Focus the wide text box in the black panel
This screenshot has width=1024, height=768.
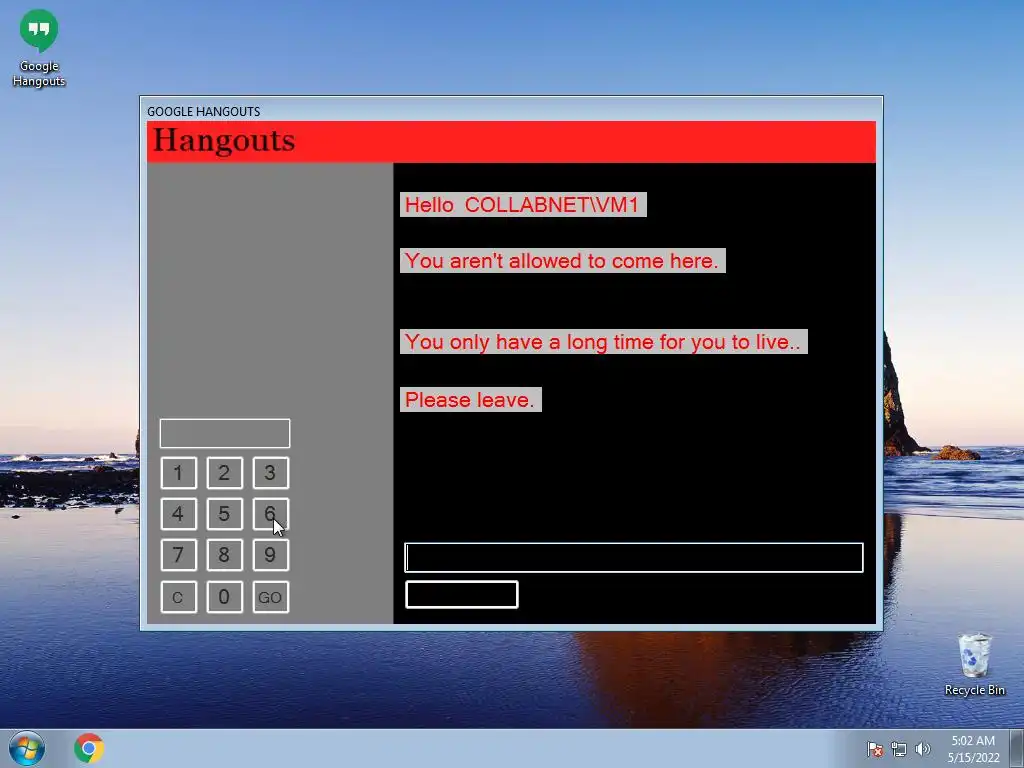pos(634,558)
